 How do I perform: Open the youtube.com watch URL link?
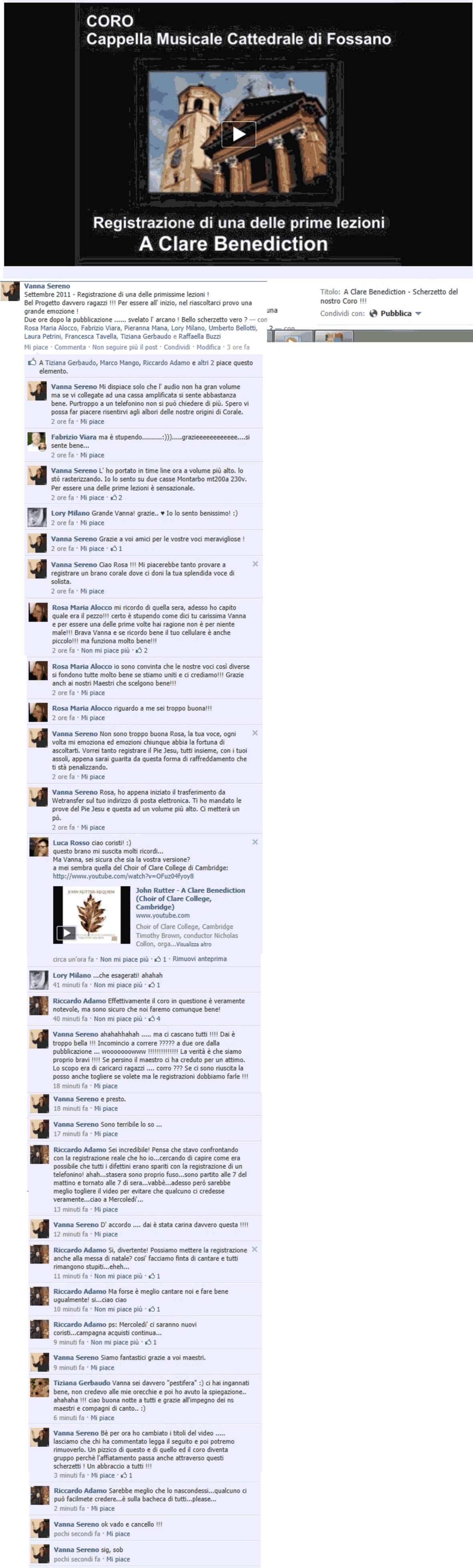[x=123, y=876]
